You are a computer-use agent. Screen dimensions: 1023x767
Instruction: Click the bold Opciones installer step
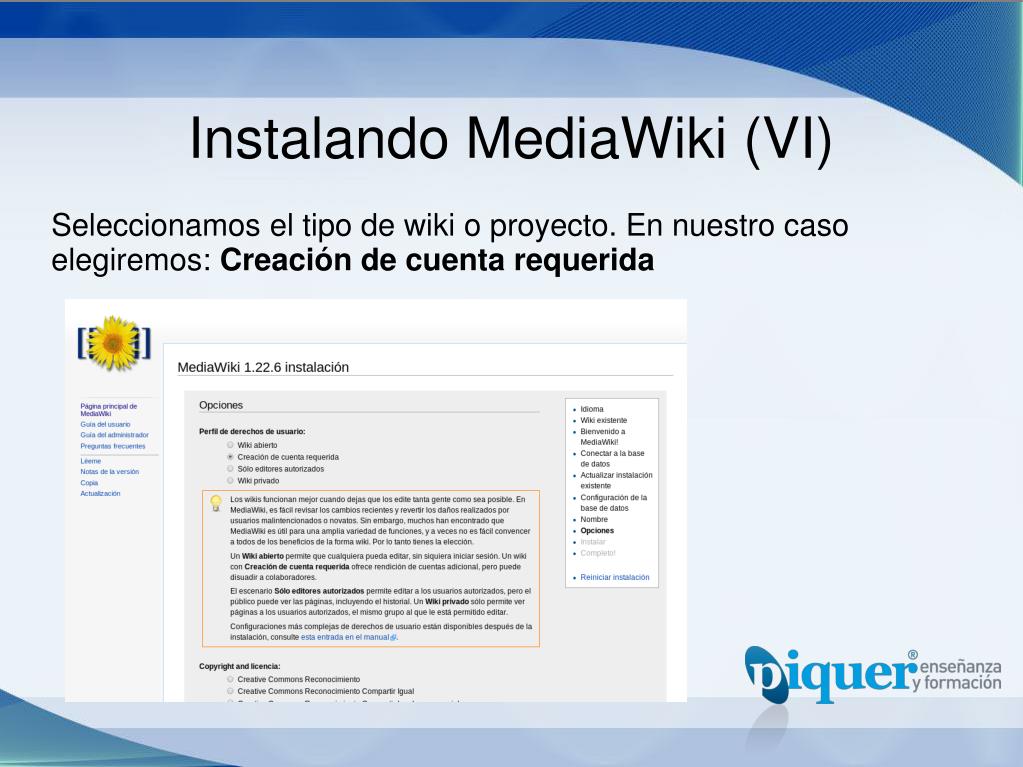point(597,530)
